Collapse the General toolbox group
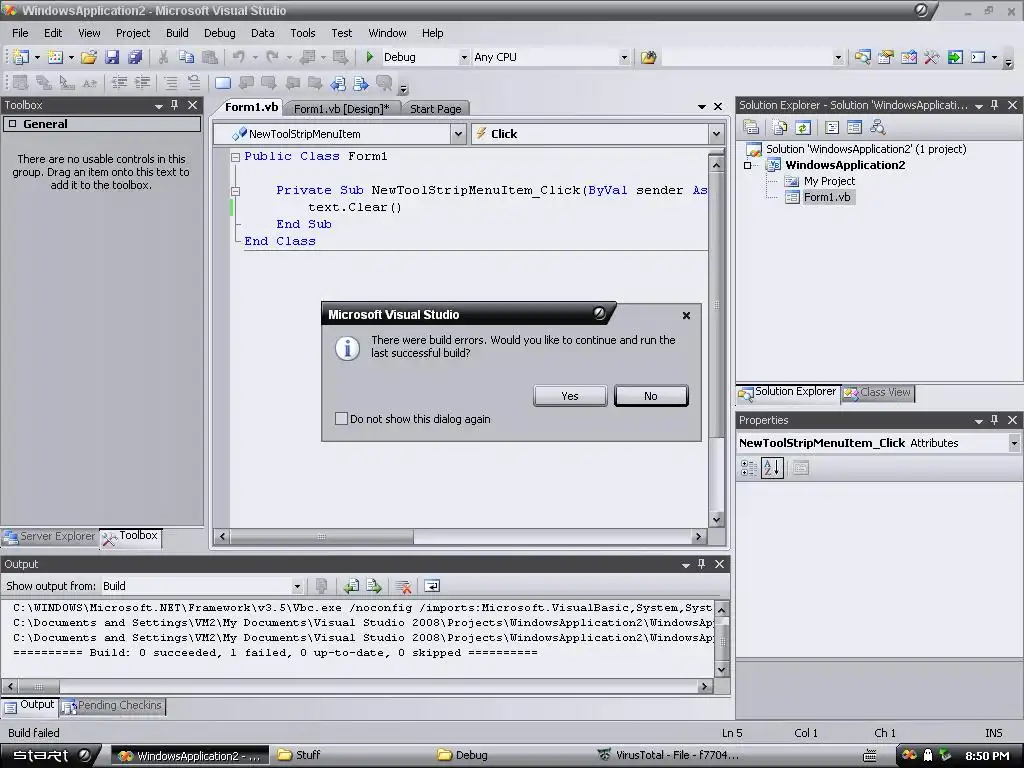 tap(12, 124)
